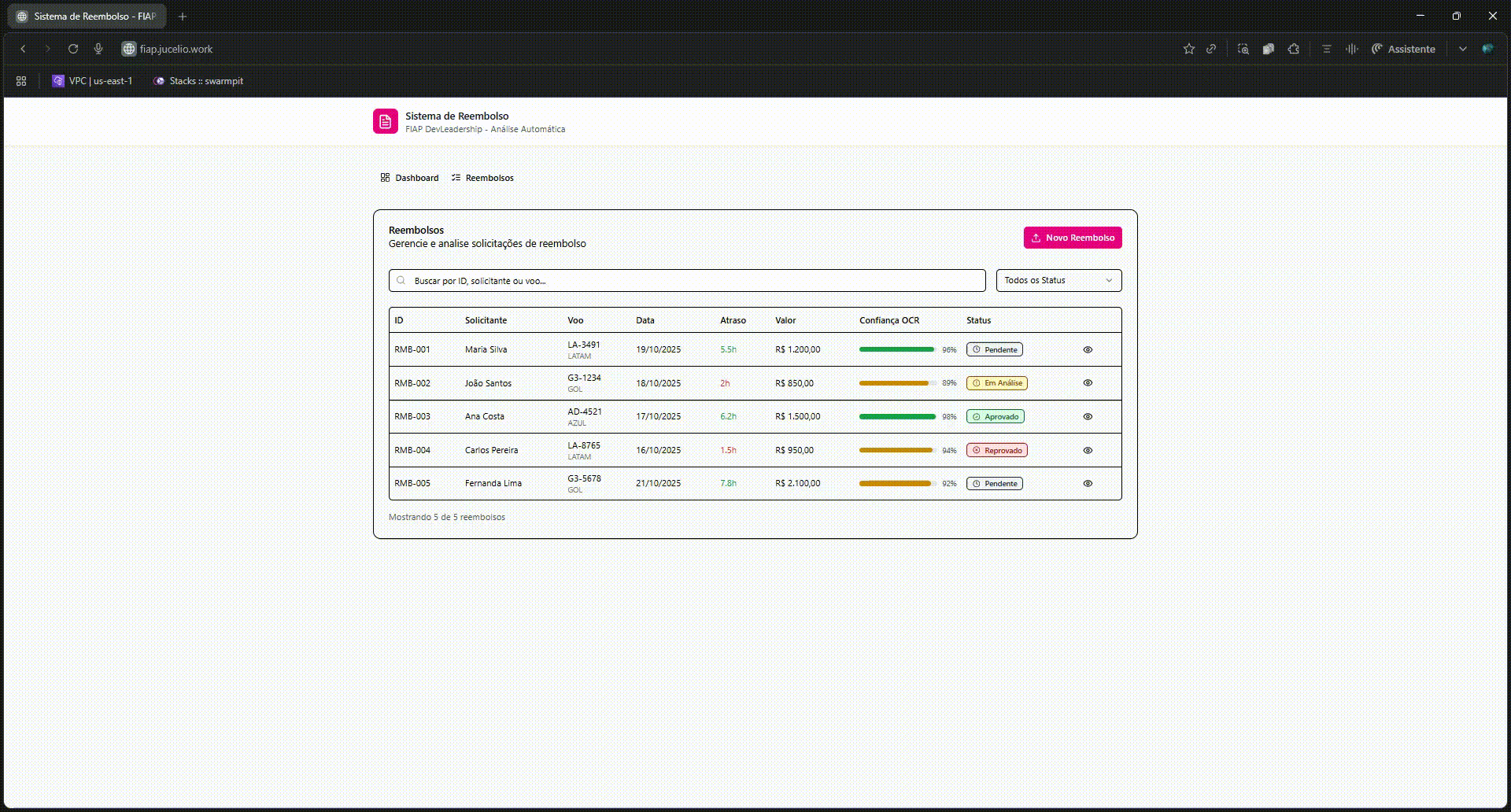
Task: View details of RMB-001 via eye icon
Action: click(x=1087, y=349)
